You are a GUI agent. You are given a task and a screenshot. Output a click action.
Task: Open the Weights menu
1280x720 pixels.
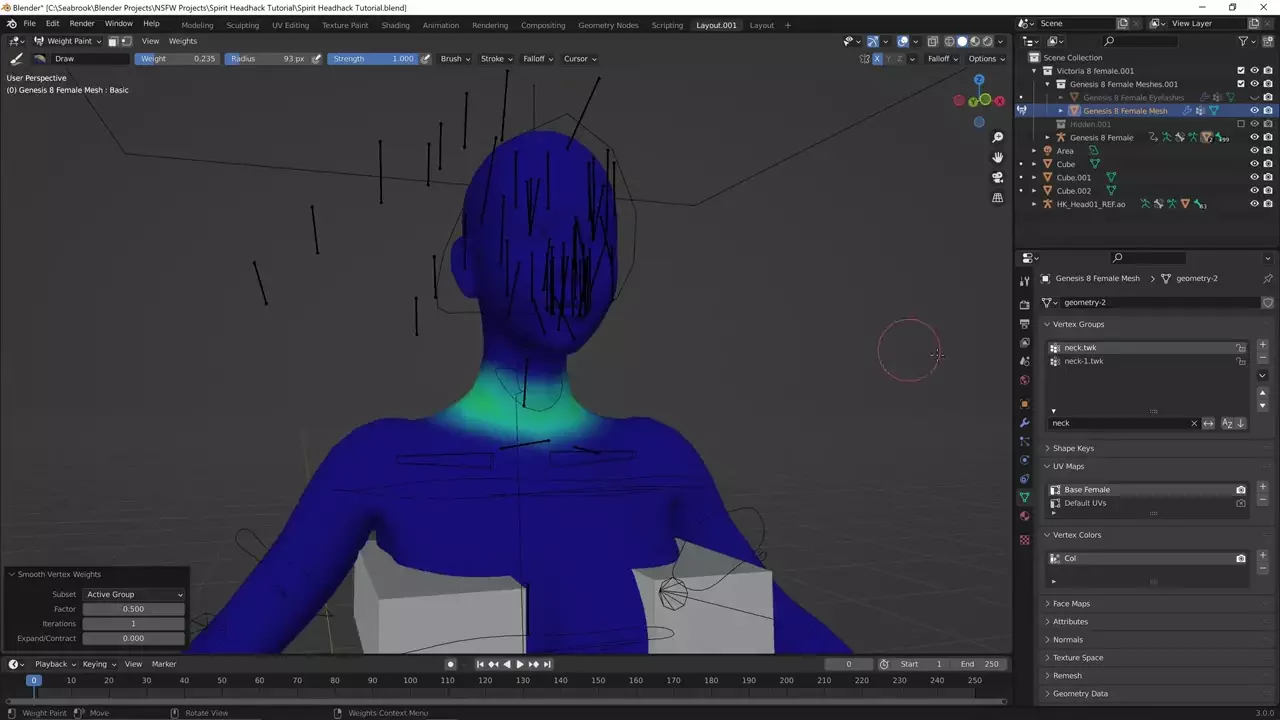[x=182, y=41]
